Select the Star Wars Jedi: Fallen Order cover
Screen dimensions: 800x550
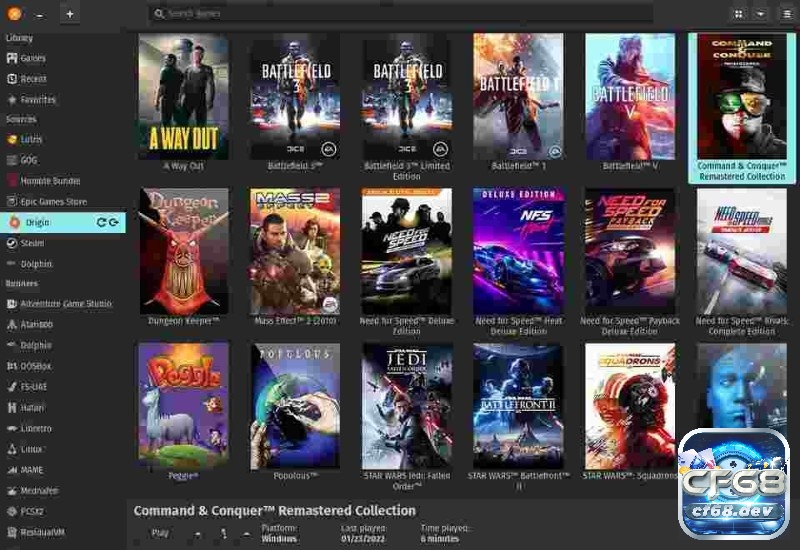tap(407, 406)
